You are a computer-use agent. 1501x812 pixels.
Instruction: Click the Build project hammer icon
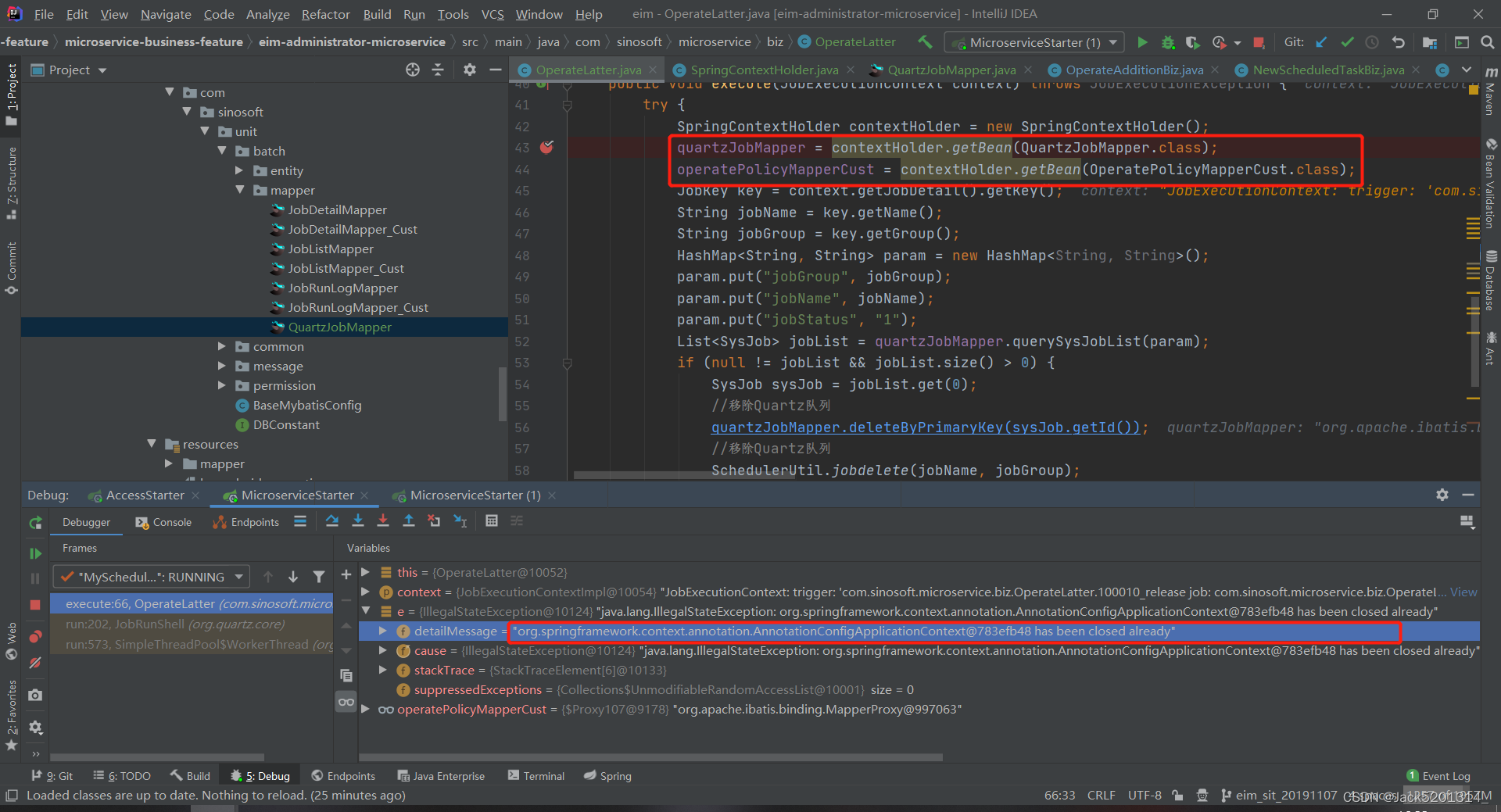[925, 42]
